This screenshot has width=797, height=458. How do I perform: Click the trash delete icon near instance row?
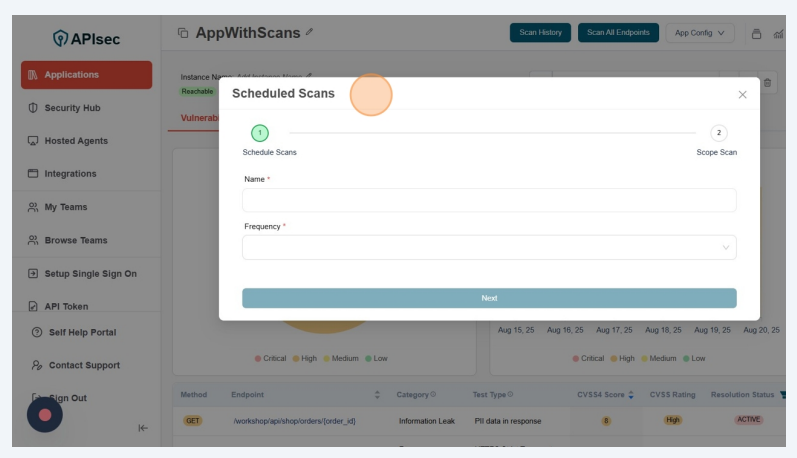(x=768, y=83)
